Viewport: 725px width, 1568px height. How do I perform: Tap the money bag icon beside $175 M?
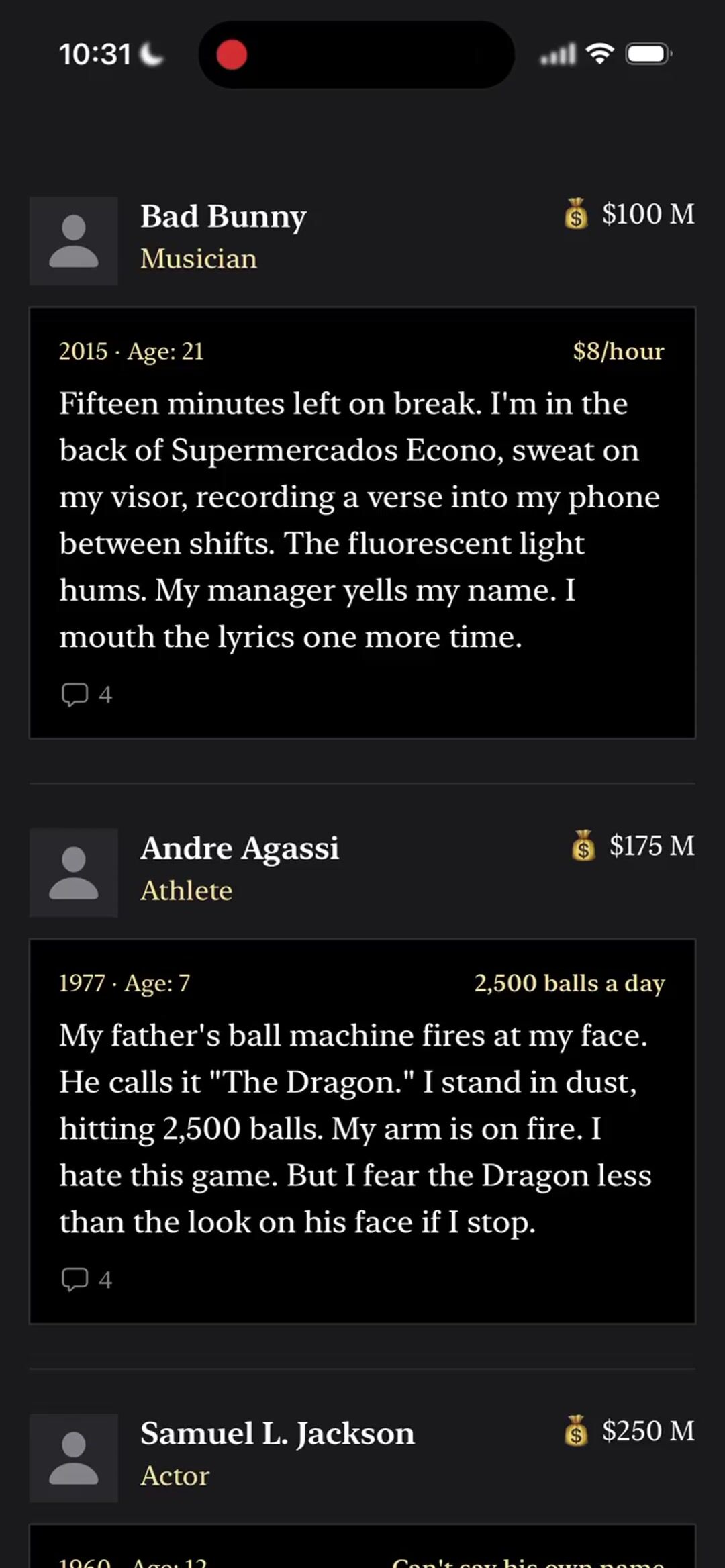(x=583, y=846)
